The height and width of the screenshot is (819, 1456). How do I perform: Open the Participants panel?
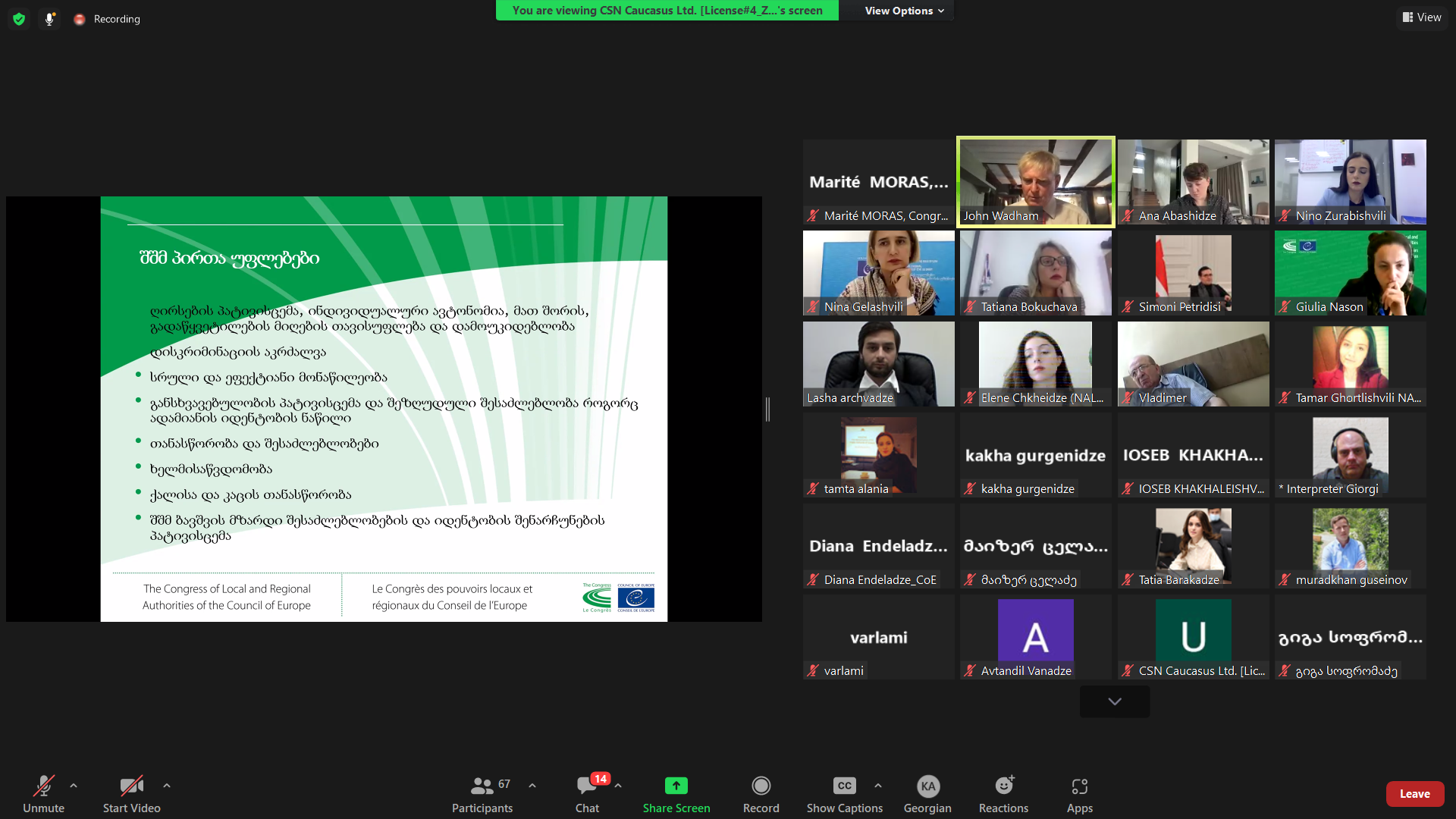click(482, 794)
